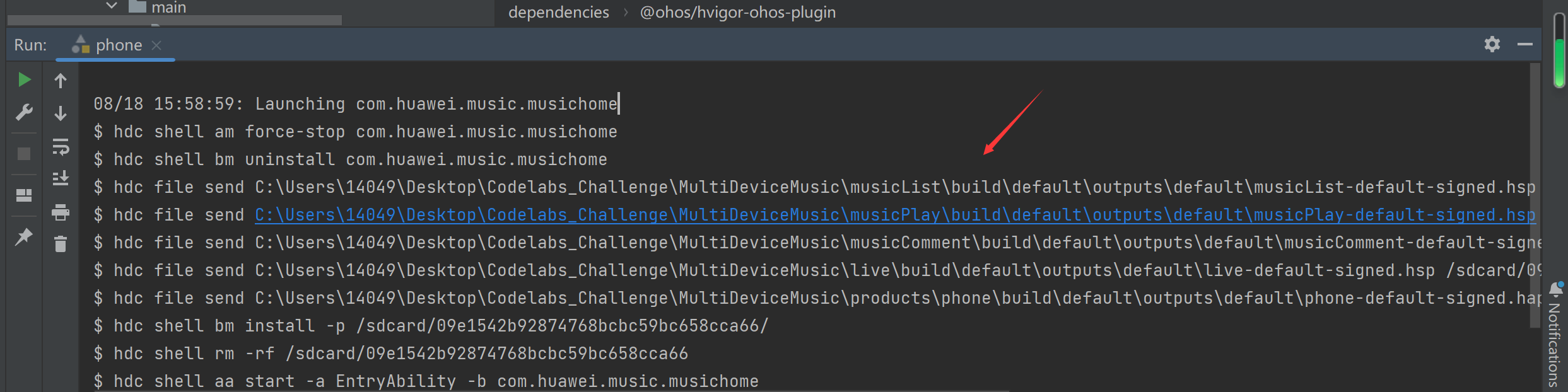Toggle scroll to end of output
Image resolution: width=1568 pixels, height=392 pixels.
coord(61,179)
